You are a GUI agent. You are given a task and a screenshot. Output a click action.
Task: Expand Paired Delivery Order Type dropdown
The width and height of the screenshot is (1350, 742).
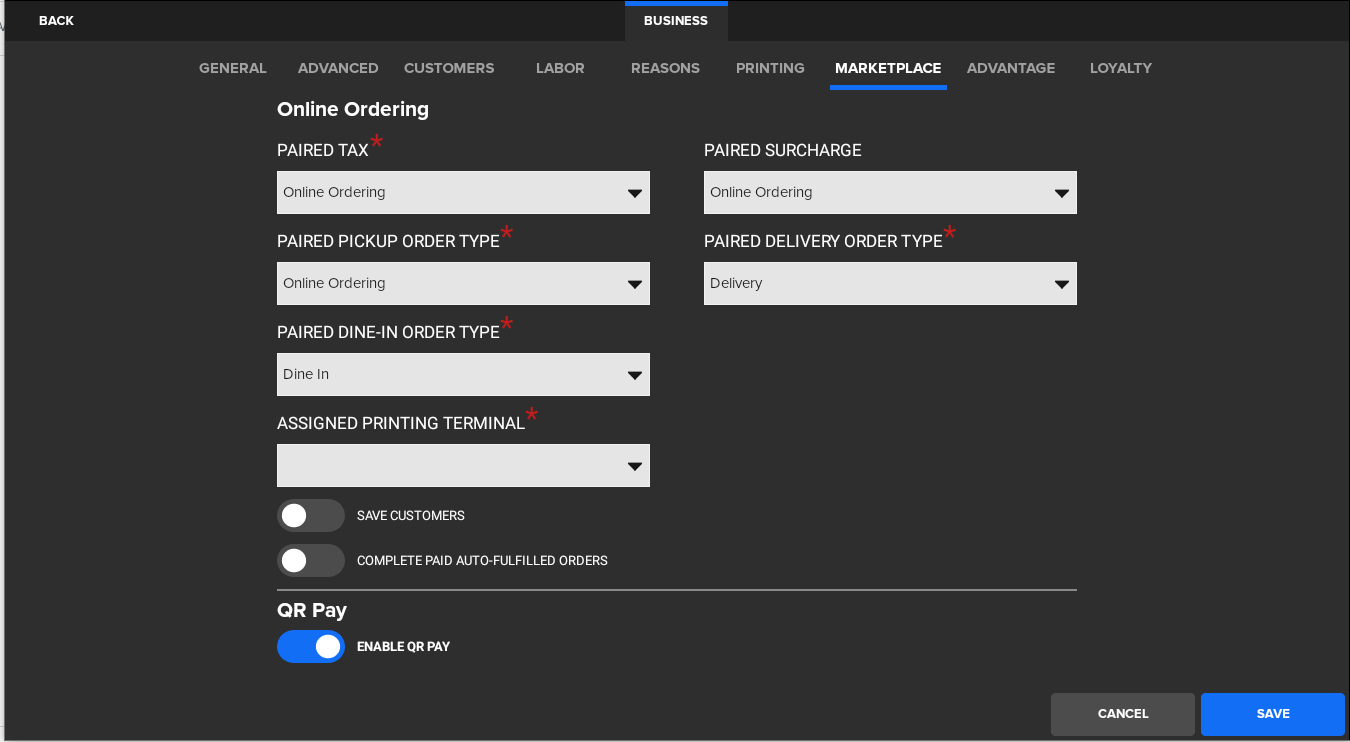890,283
